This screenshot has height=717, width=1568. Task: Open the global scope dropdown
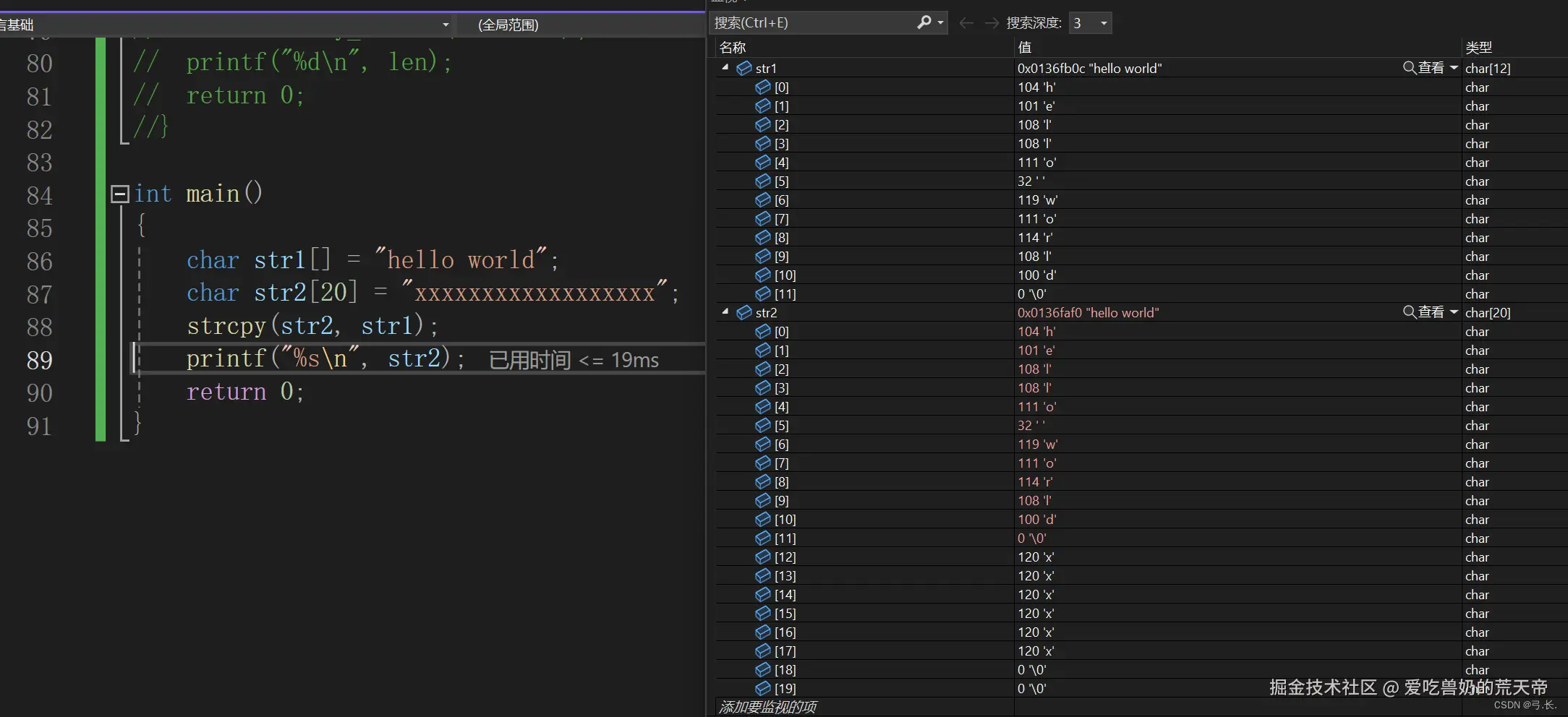582,25
